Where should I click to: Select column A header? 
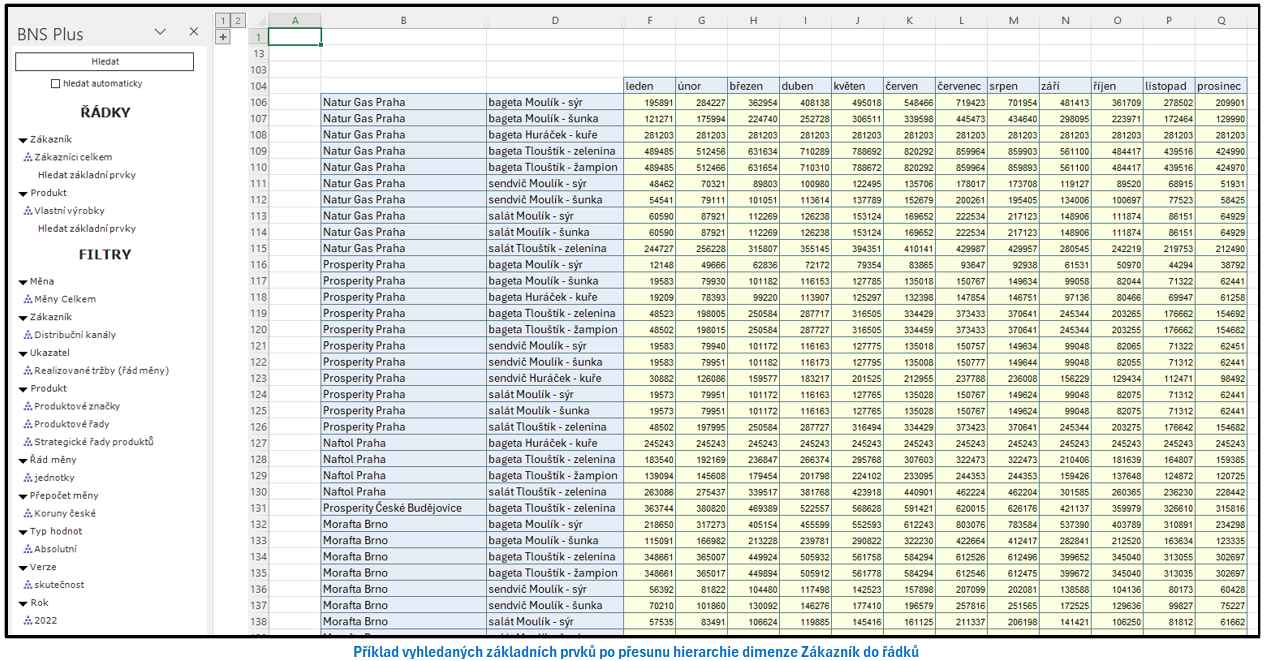295,20
